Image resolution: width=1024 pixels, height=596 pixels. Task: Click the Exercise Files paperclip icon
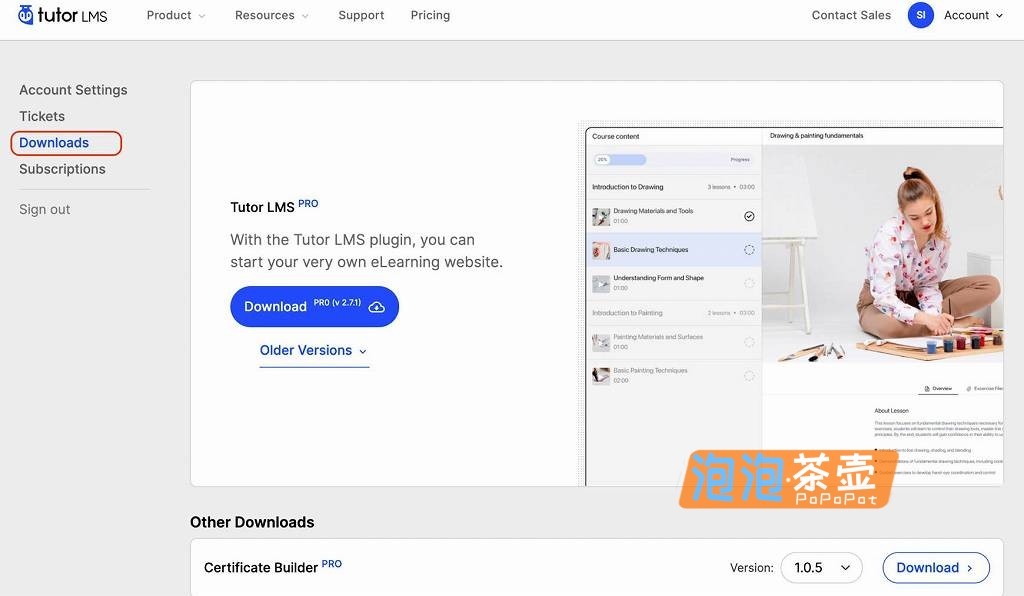pyautogui.click(x=968, y=388)
